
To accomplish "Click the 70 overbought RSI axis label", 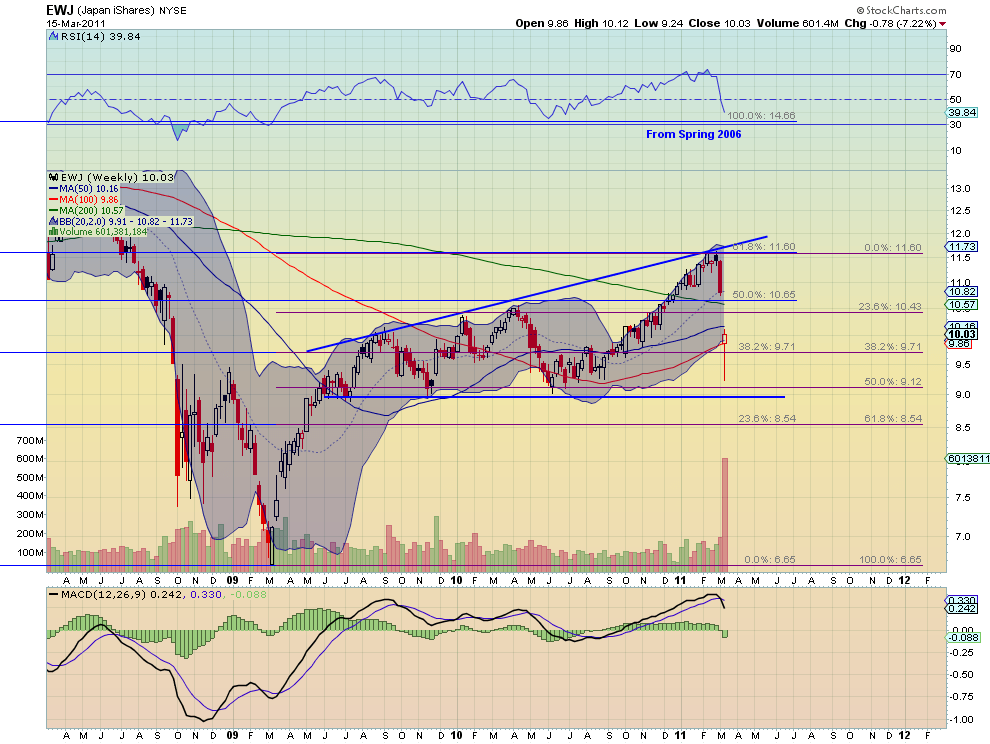I will 955,75.
